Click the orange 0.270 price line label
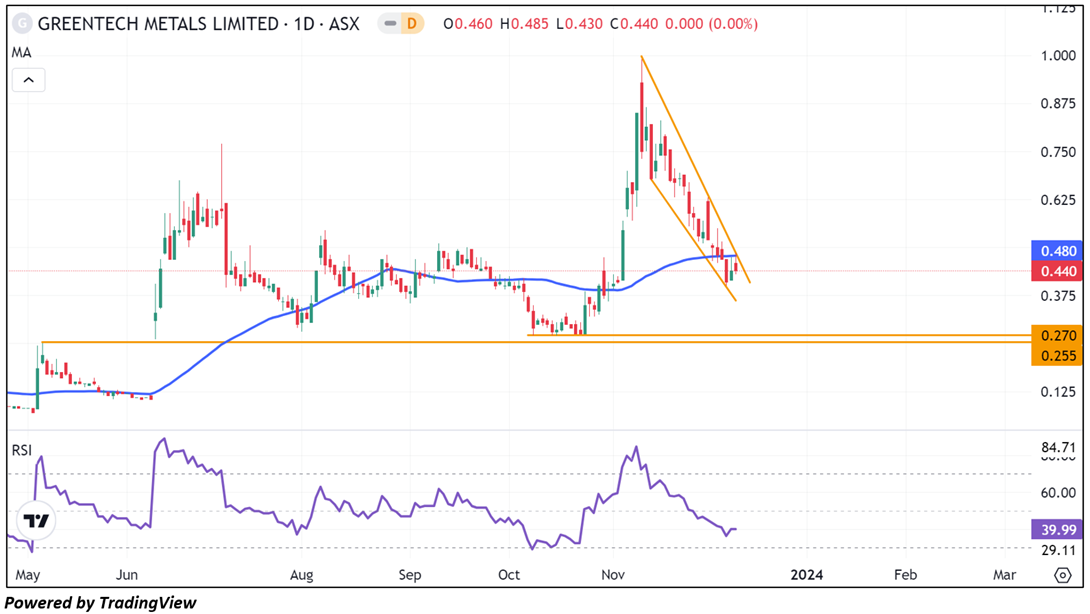 point(1057,335)
